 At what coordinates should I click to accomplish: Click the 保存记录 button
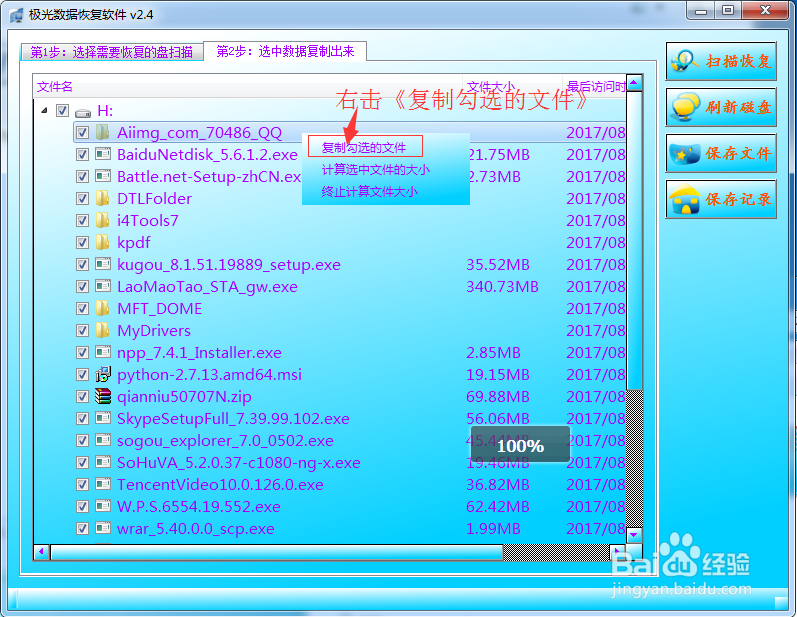[x=721, y=199]
